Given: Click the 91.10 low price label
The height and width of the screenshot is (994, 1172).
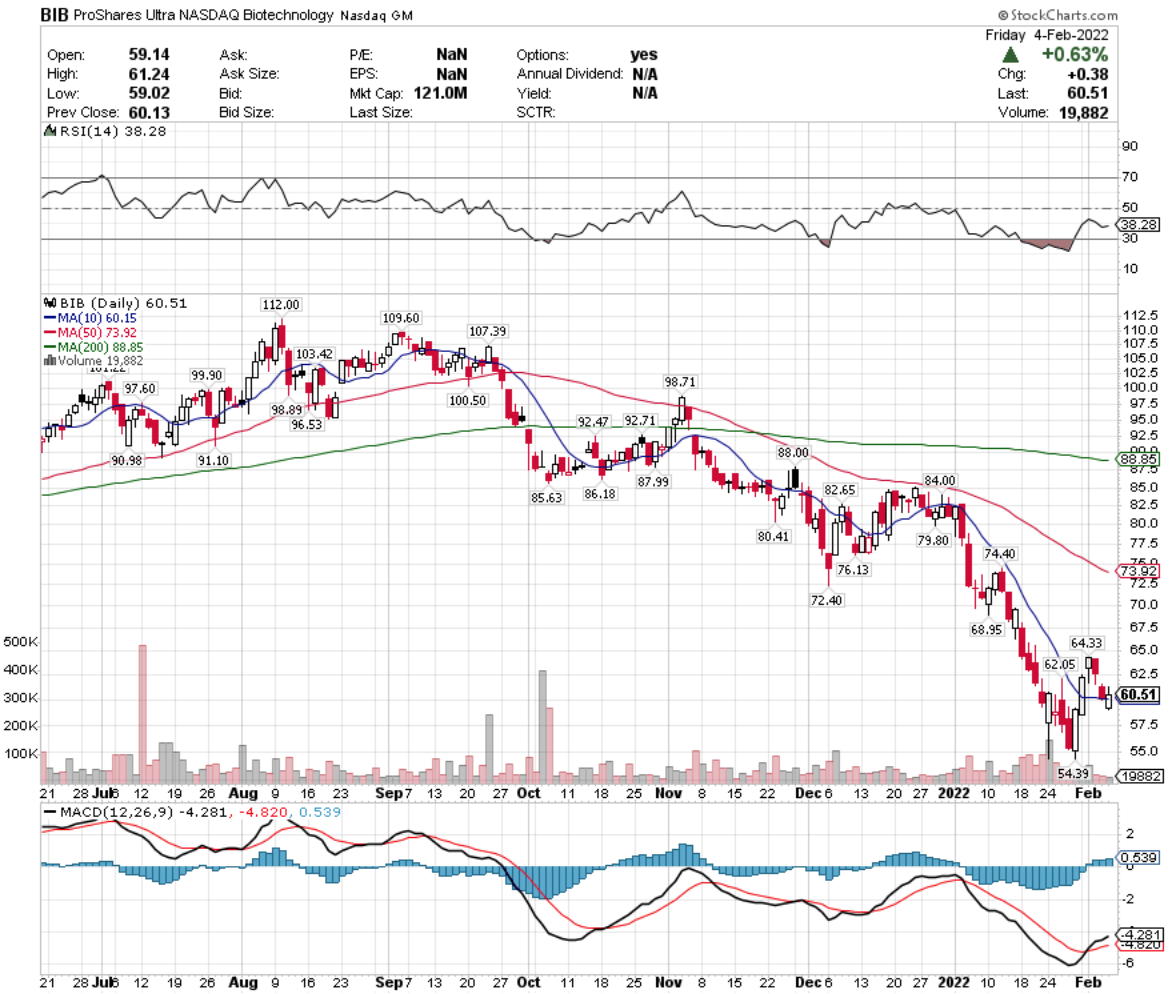Looking at the screenshot, I should tap(213, 460).
